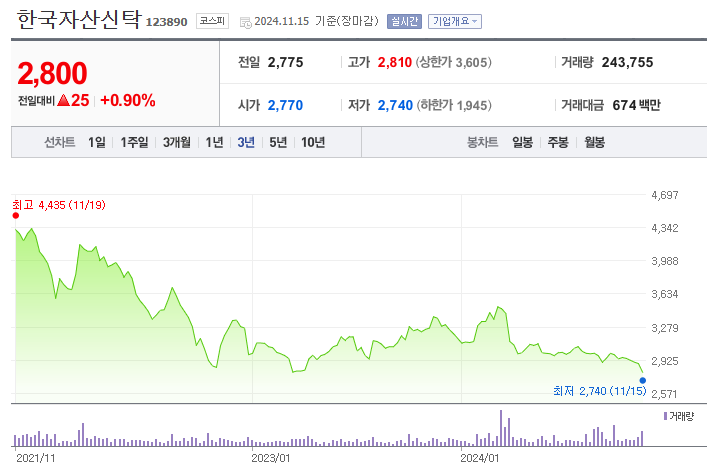The height and width of the screenshot is (470, 707).
Task: Click the 시가 value 2,770
Action: point(285,105)
